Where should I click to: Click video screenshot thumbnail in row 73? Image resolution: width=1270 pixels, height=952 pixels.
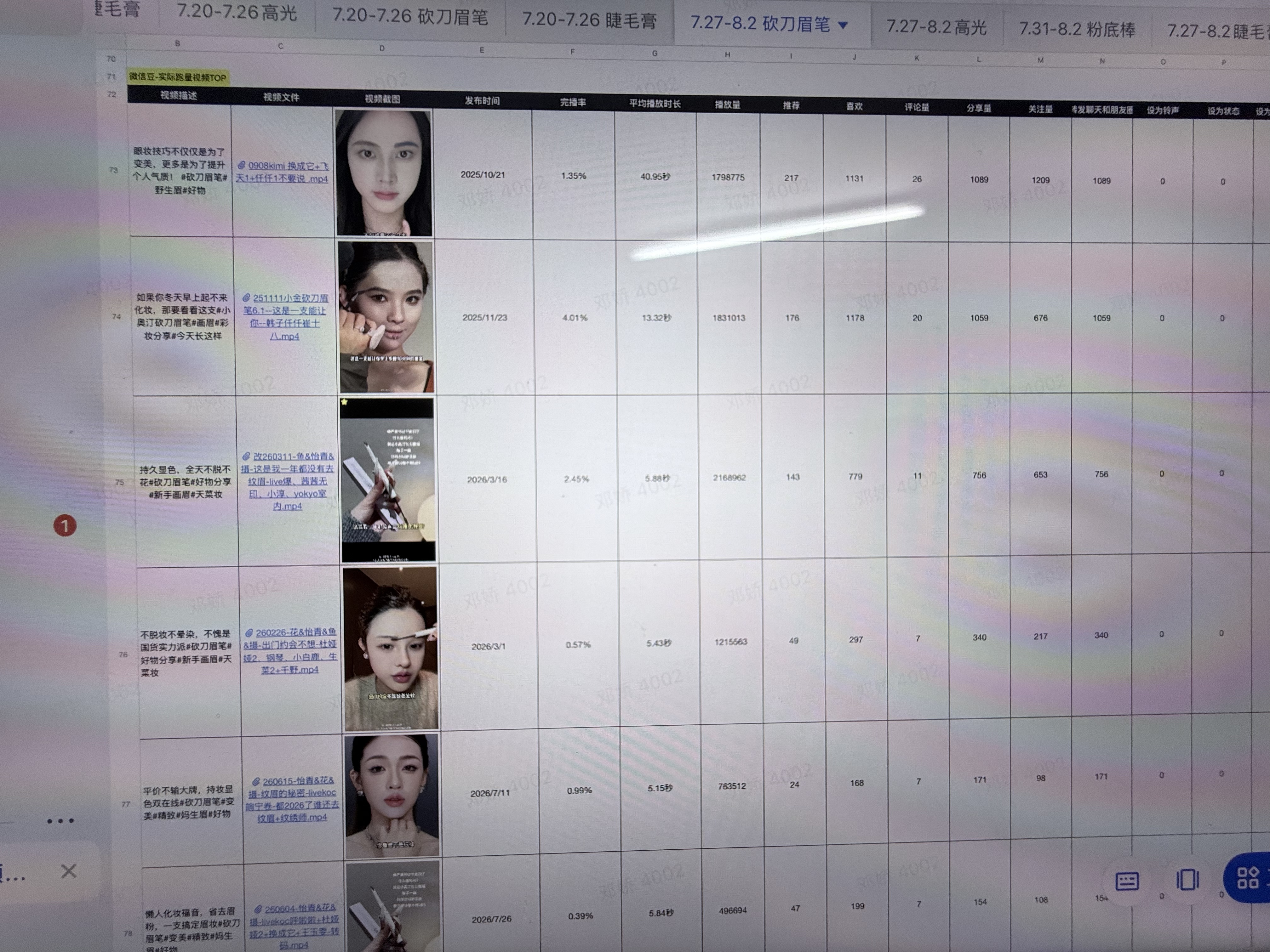tap(384, 173)
